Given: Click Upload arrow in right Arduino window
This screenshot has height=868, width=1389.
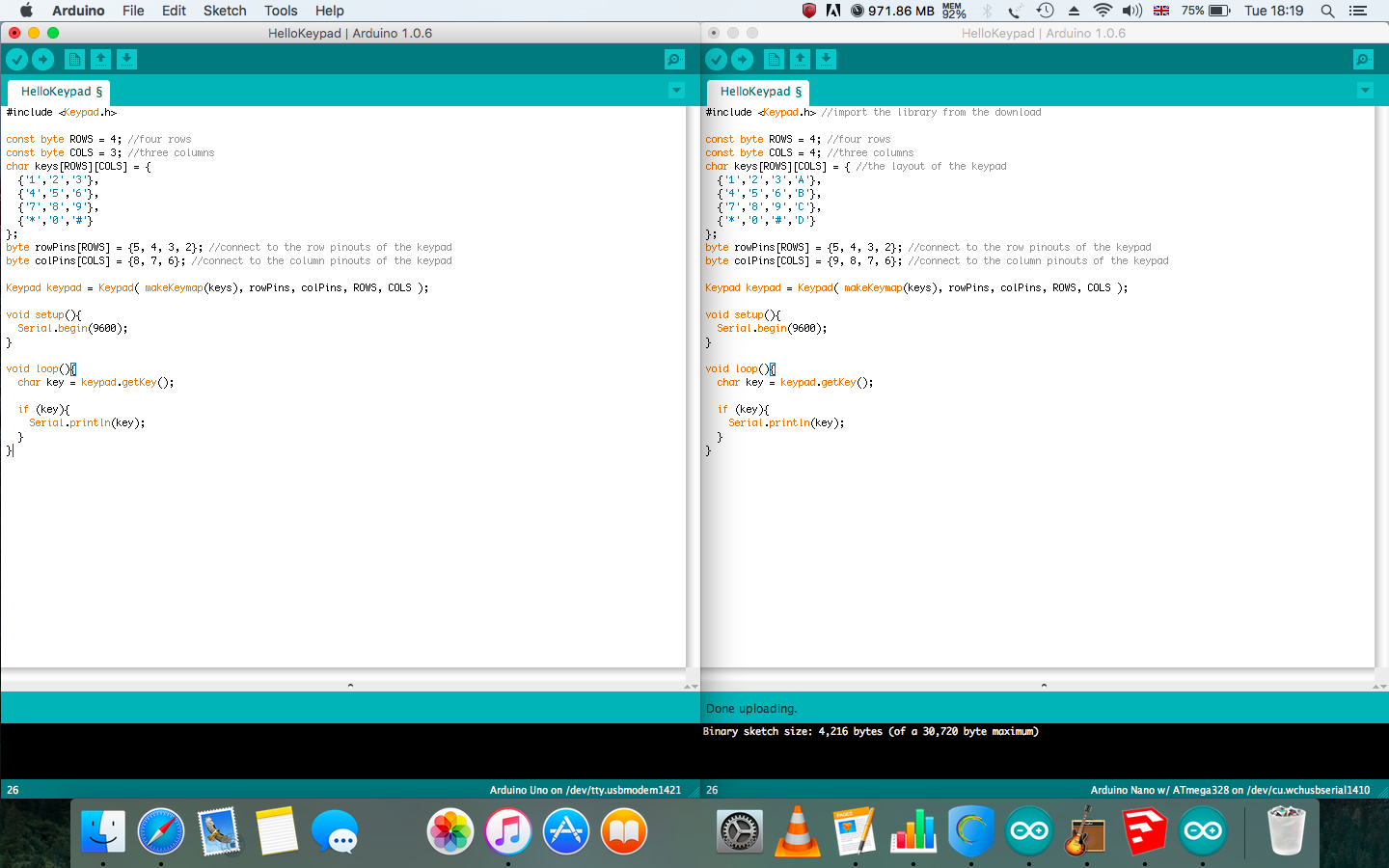Looking at the screenshot, I should pyautogui.click(x=742, y=60).
